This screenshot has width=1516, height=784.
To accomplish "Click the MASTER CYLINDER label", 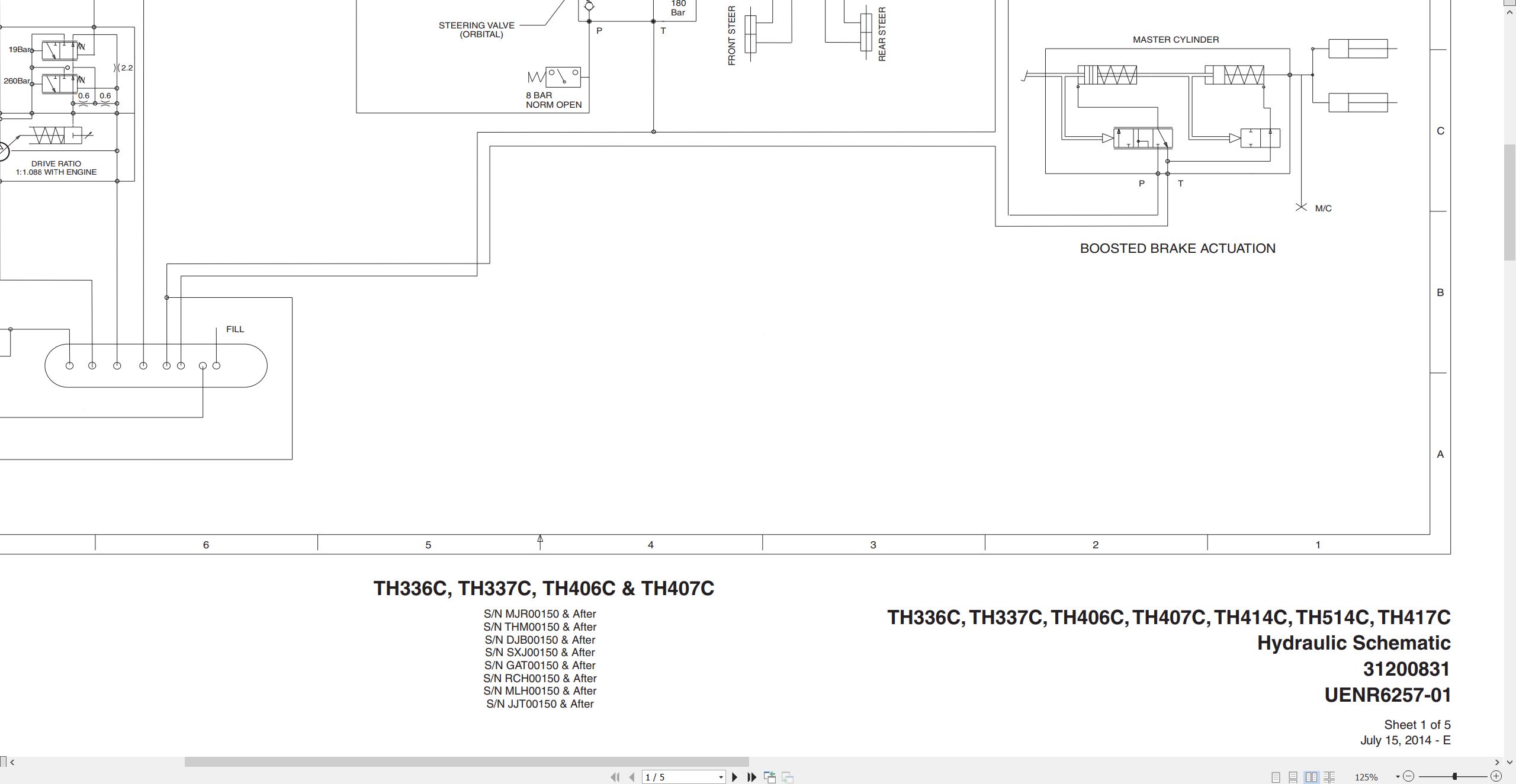I will (1175, 40).
